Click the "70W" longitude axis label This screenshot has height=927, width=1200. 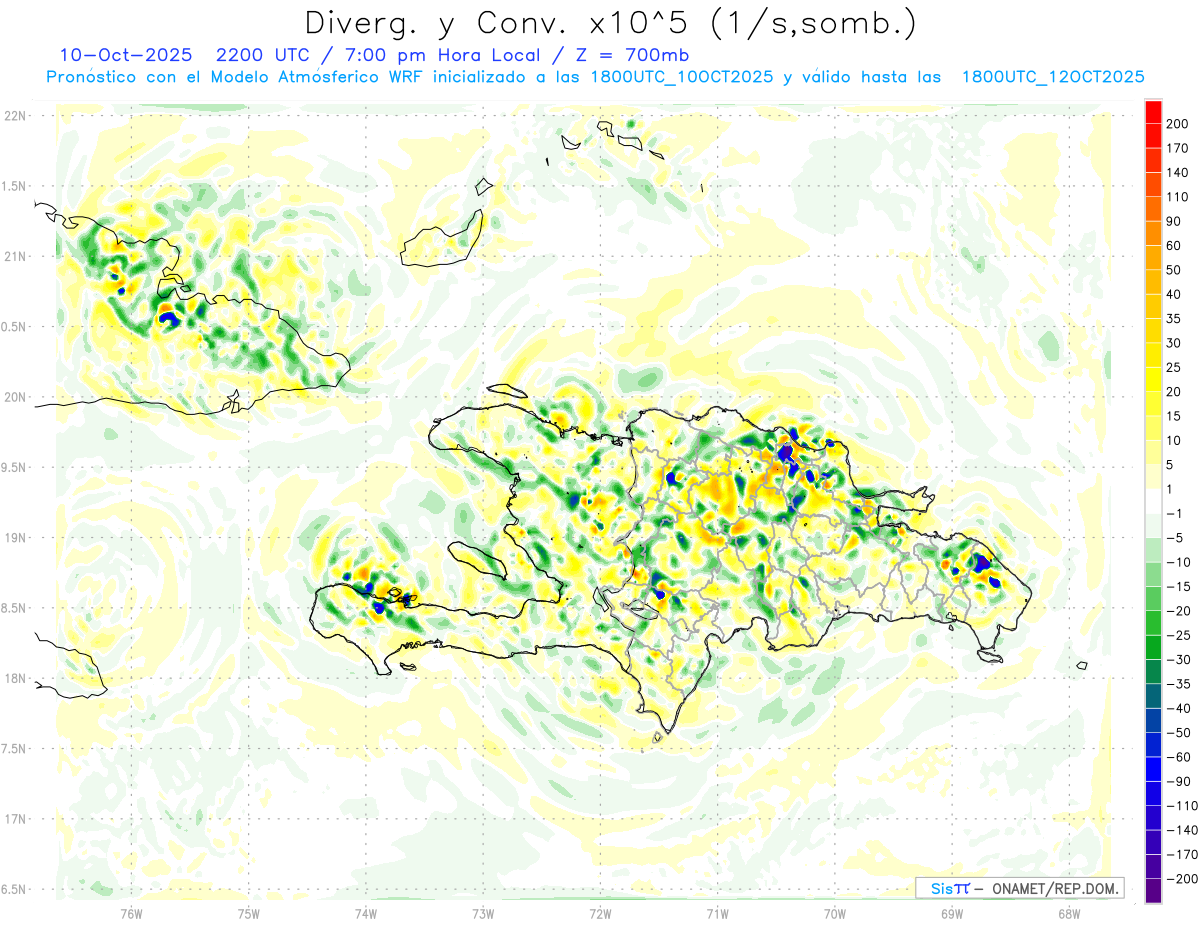click(835, 913)
